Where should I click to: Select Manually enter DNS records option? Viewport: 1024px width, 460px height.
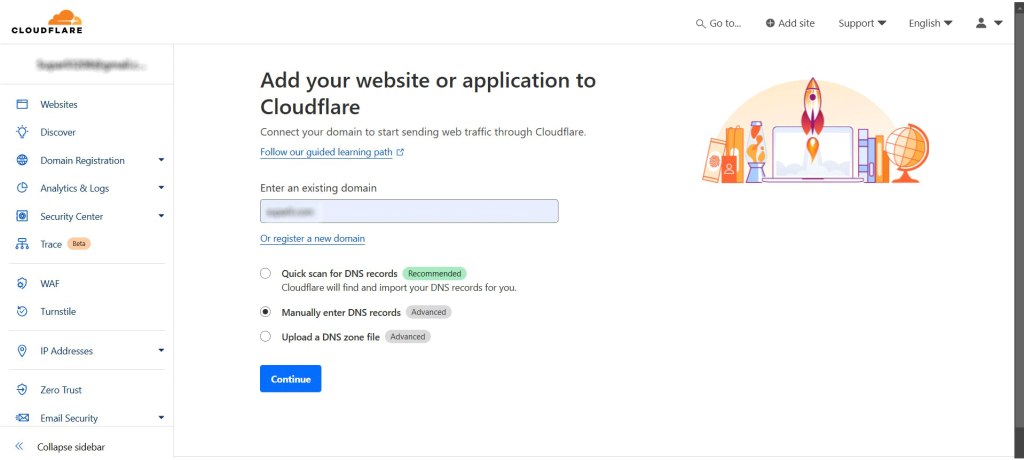[265, 312]
